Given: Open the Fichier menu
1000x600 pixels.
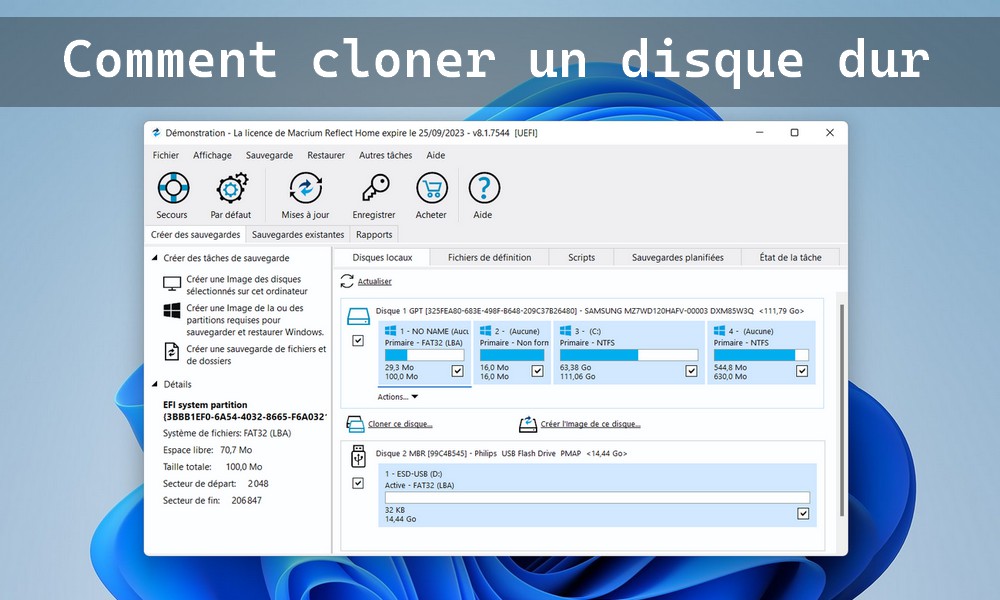Looking at the screenshot, I should click(166, 156).
